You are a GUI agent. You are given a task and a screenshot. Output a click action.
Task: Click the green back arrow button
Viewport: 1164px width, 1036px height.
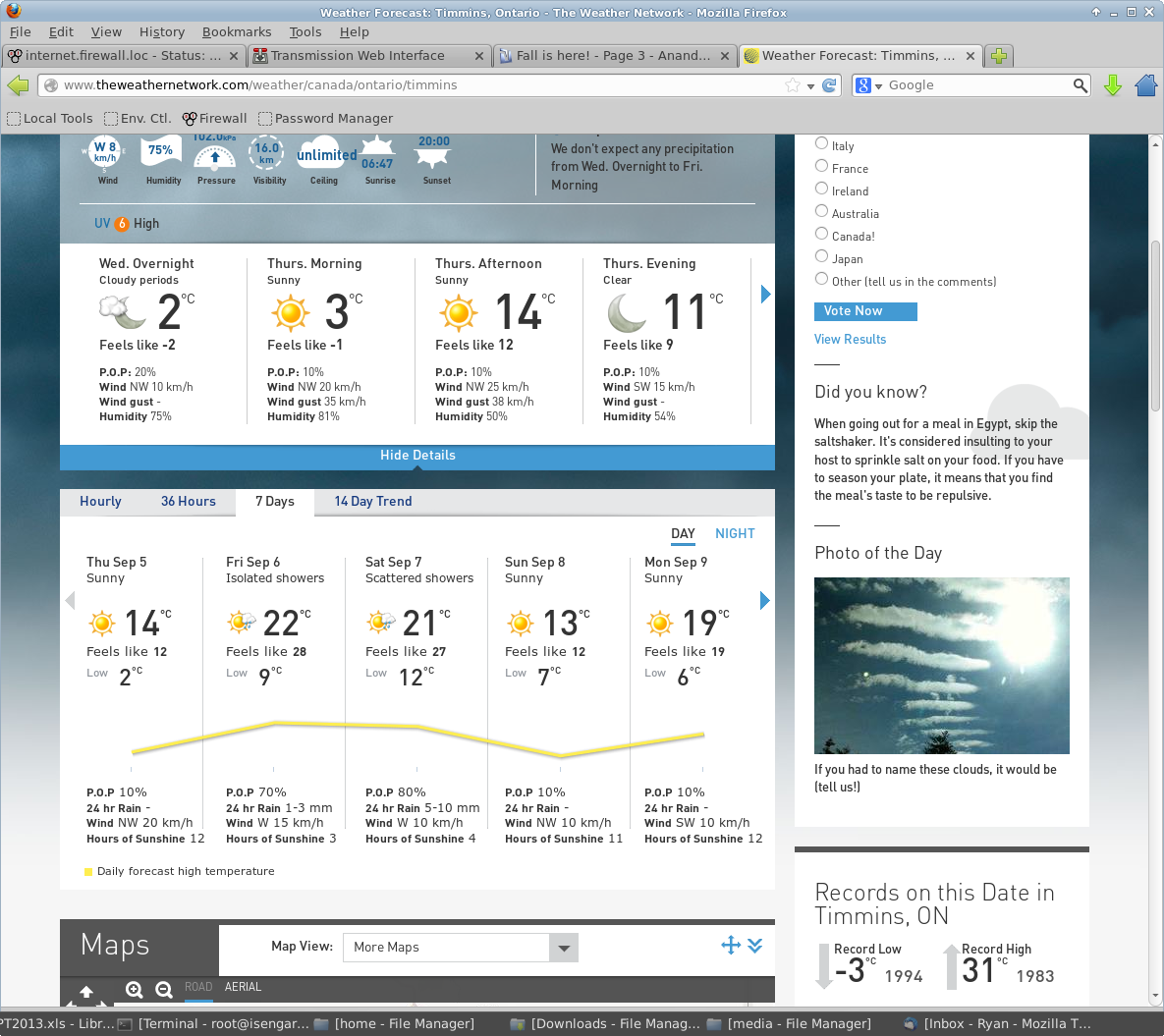(18, 85)
